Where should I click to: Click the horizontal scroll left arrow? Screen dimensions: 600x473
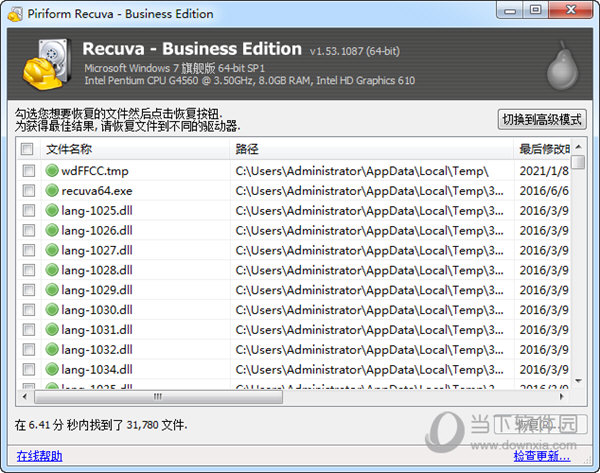[x=25, y=397]
